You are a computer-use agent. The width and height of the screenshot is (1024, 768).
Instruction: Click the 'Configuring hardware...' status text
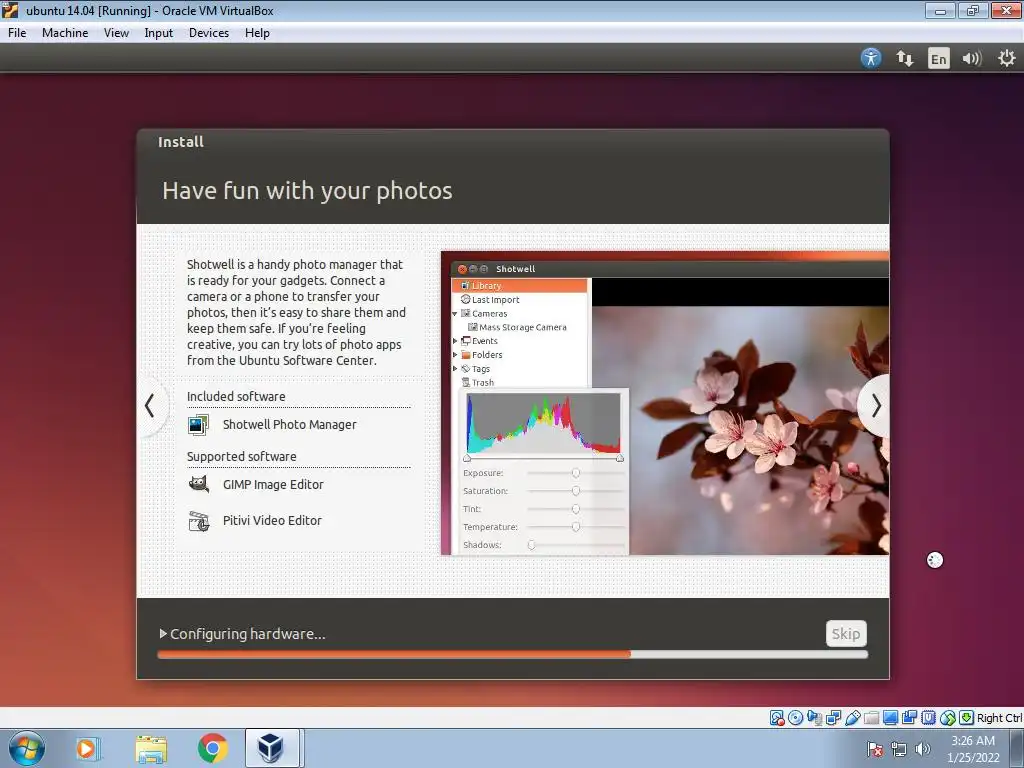(x=248, y=633)
